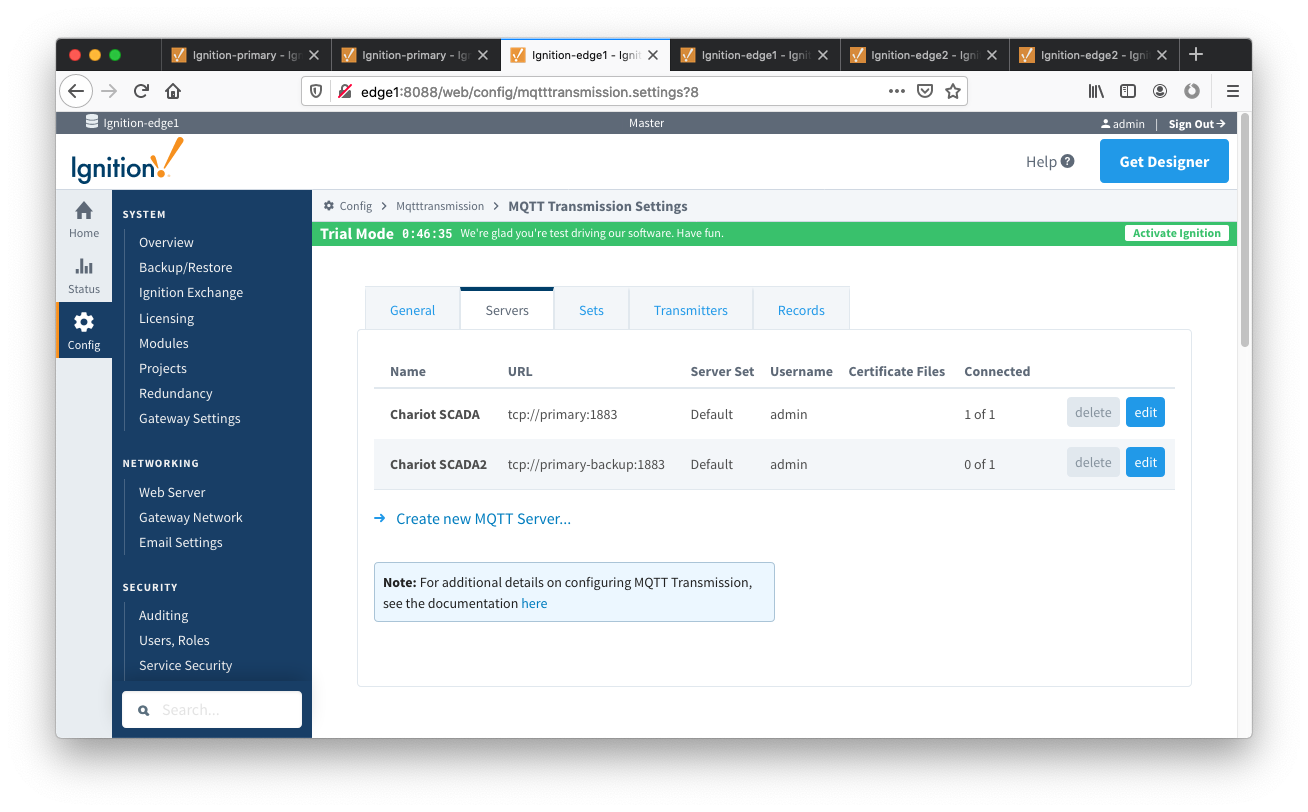Click tcp://primary-backup:1883 URL cell
Image resolution: width=1308 pixels, height=812 pixels.
(586, 464)
